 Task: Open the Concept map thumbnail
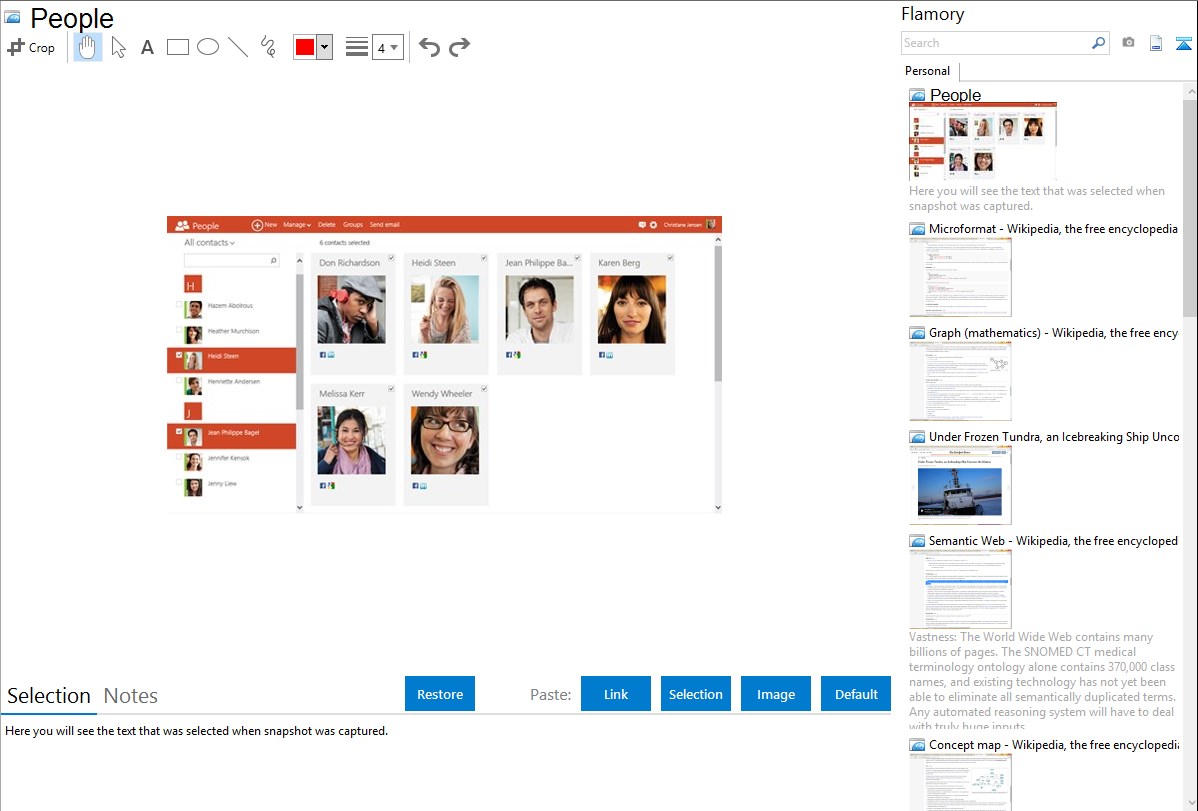click(x=960, y=782)
